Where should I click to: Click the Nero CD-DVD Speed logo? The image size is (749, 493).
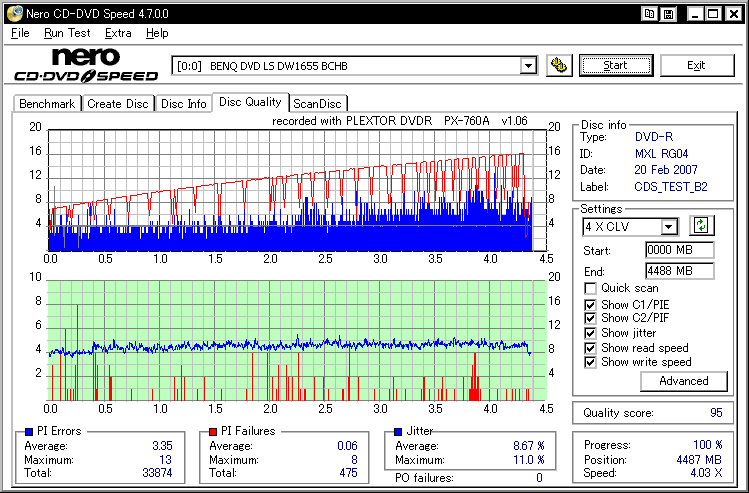pyautogui.click(x=85, y=65)
